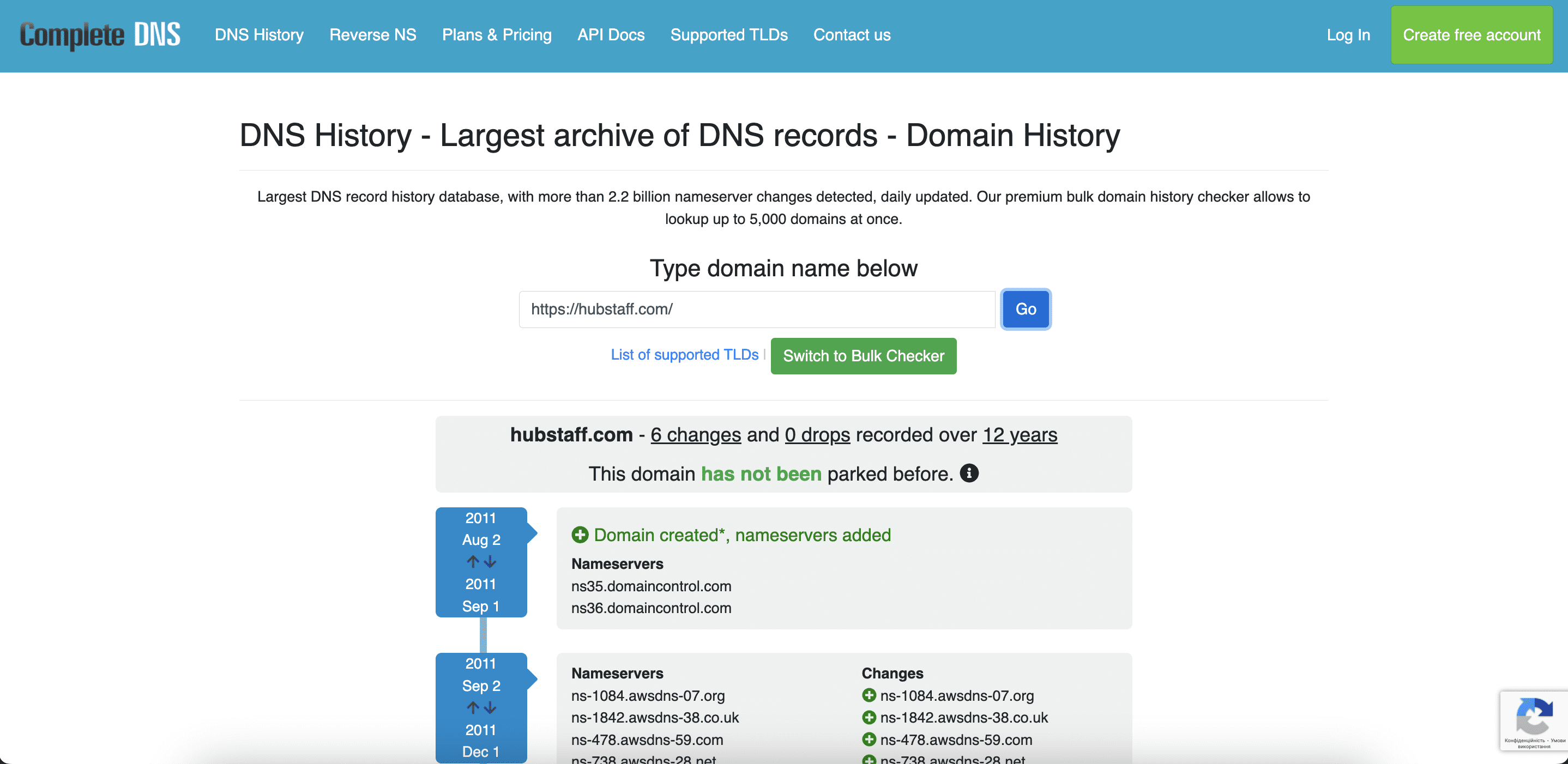Click the Complete DNS logo

click(100, 35)
